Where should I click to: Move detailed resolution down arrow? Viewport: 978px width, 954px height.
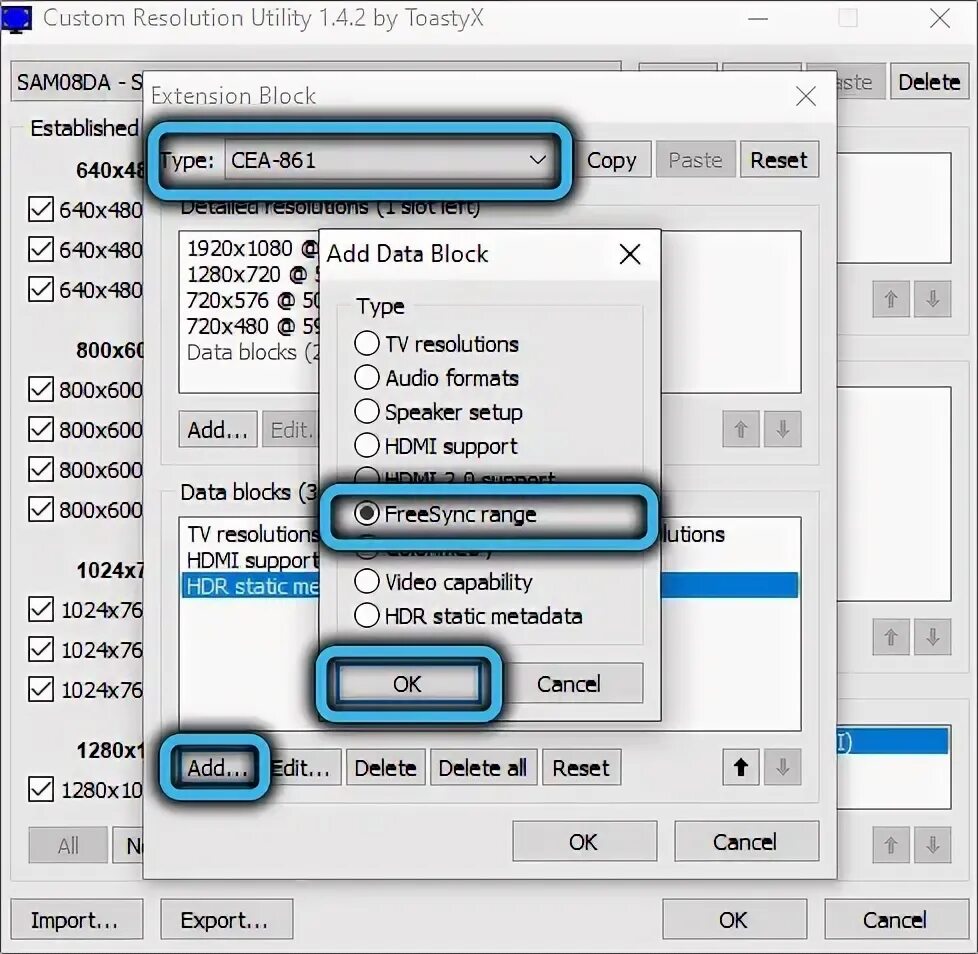pyautogui.click(x=783, y=429)
